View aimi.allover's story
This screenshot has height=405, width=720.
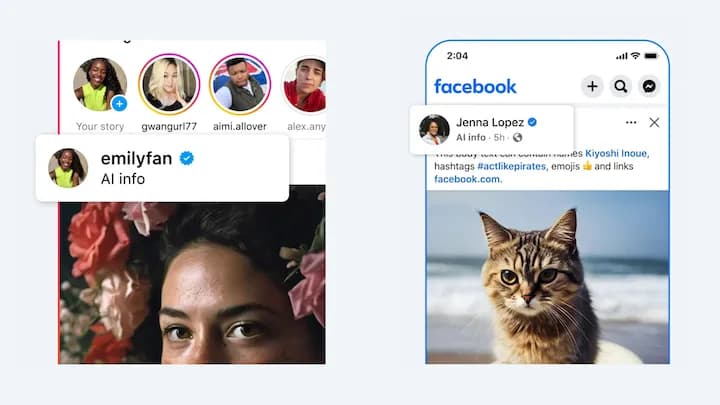[x=240, y=84]
